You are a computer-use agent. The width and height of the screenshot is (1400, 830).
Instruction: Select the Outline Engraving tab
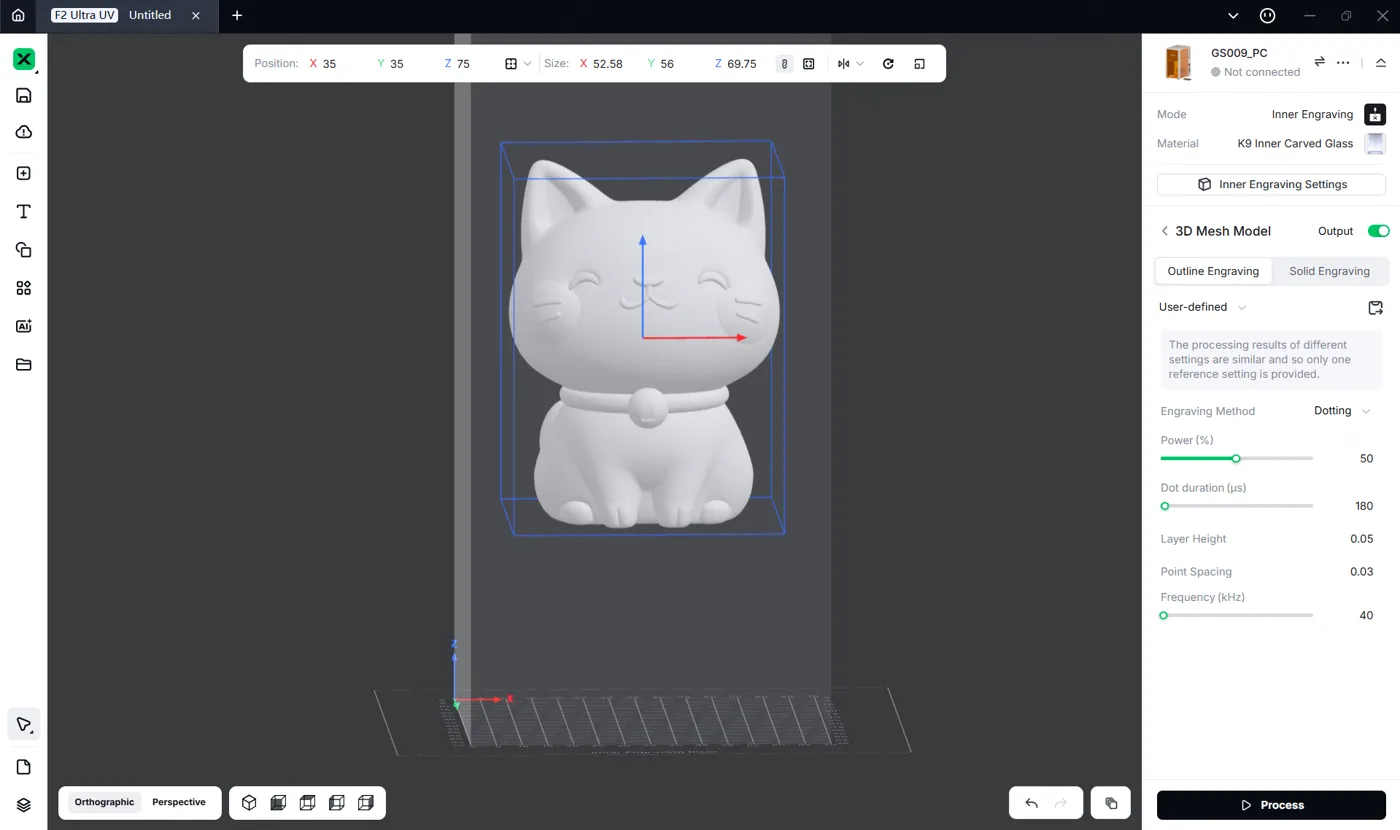coord(1213,271)
